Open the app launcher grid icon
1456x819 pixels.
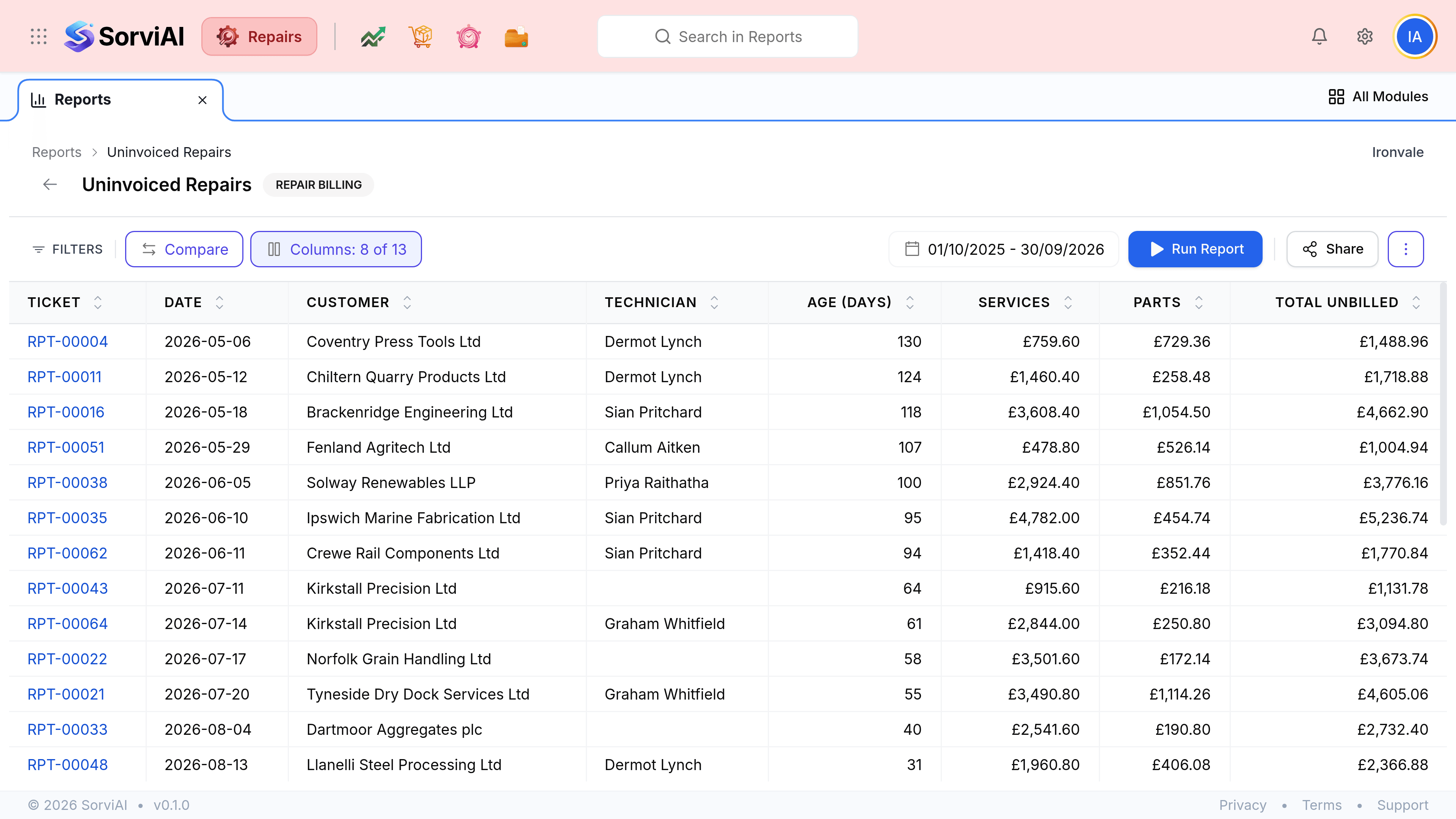[x=38, y=37]
